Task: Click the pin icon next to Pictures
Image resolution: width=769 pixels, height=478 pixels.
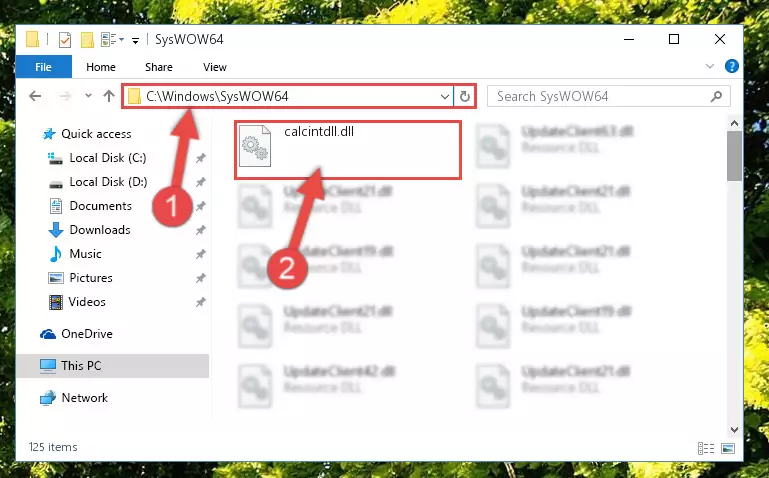Action: (201, 278)
